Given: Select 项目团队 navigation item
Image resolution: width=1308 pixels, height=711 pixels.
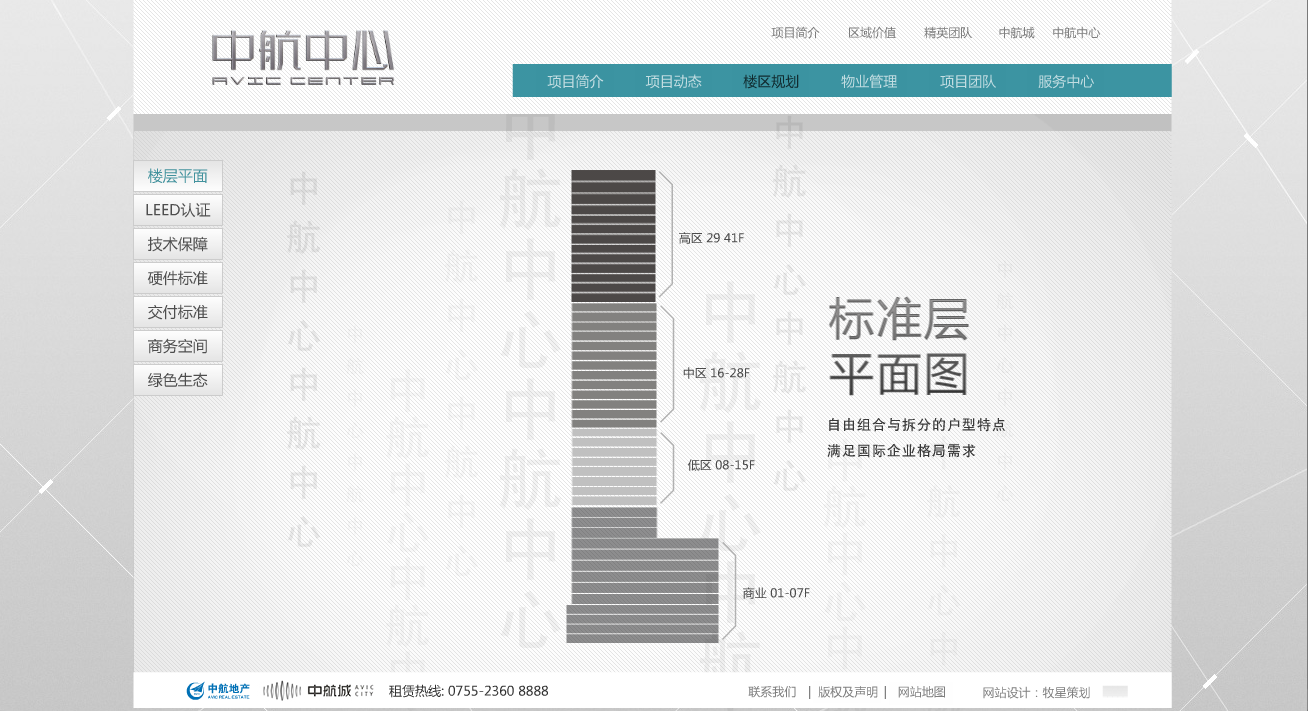Looking at the screenshot, I should [x=967, y=81].
